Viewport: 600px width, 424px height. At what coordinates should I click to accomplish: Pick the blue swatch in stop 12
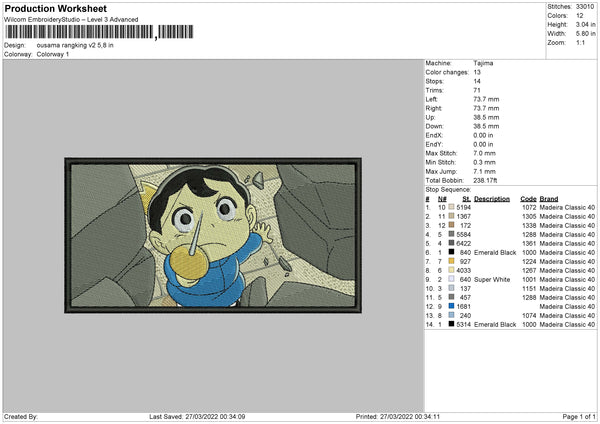(x=452, y=306)
